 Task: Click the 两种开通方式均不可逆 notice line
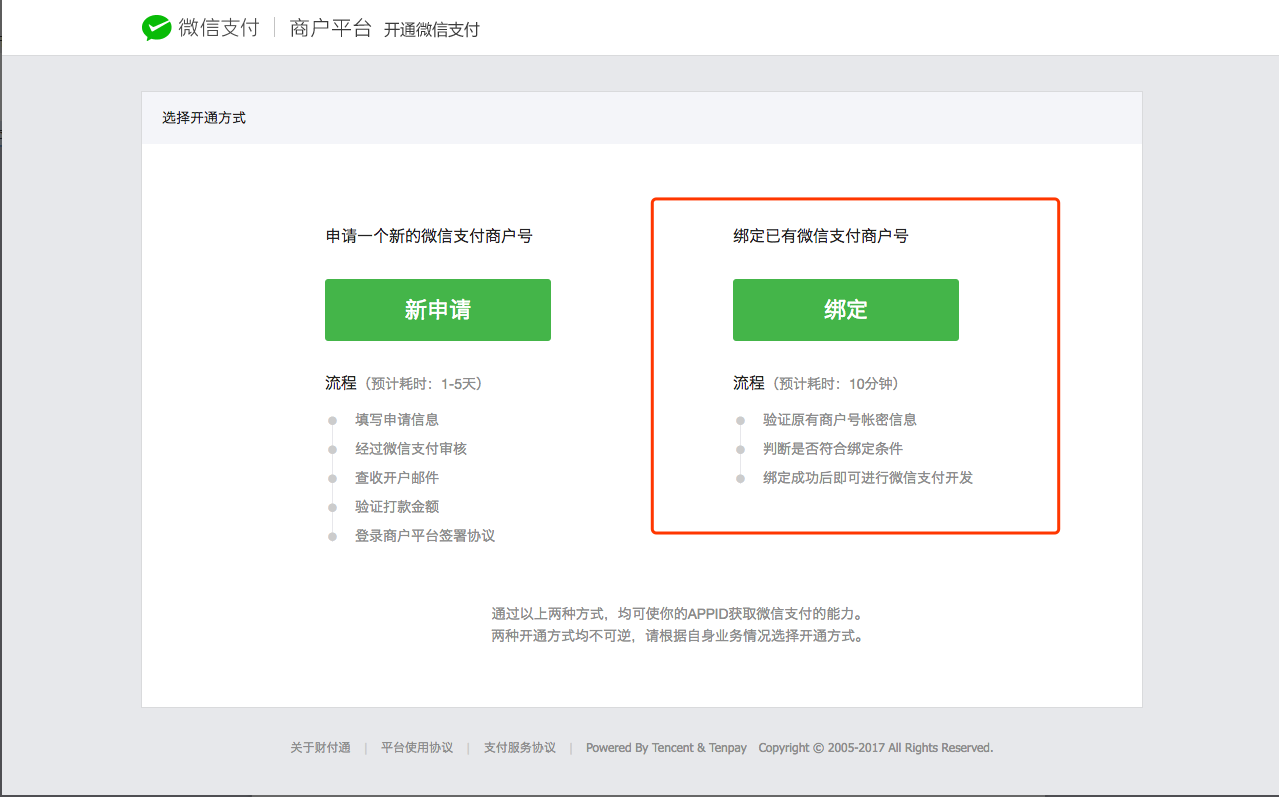(677, 636)
